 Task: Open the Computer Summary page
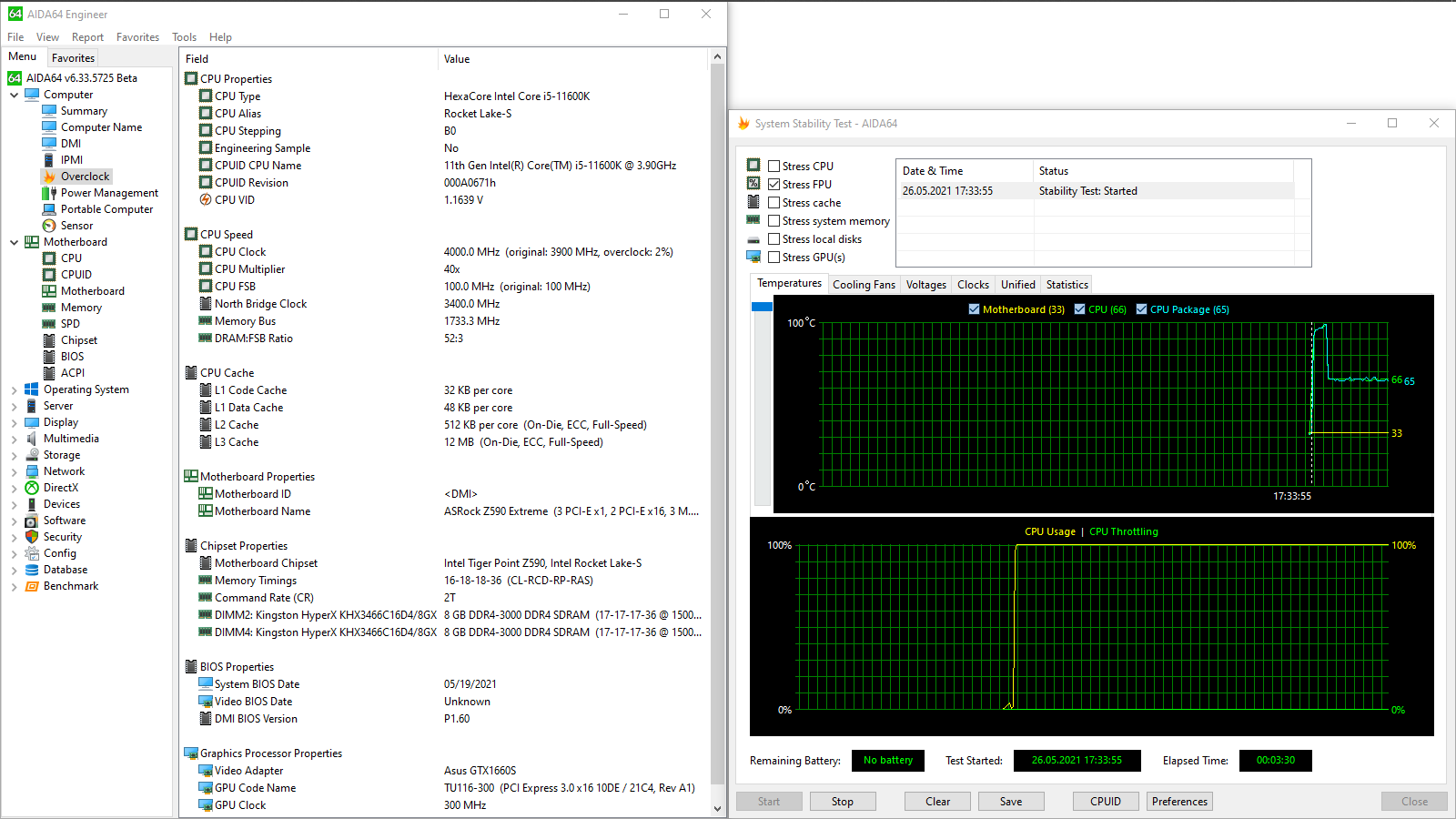click(x=84, y=110)
